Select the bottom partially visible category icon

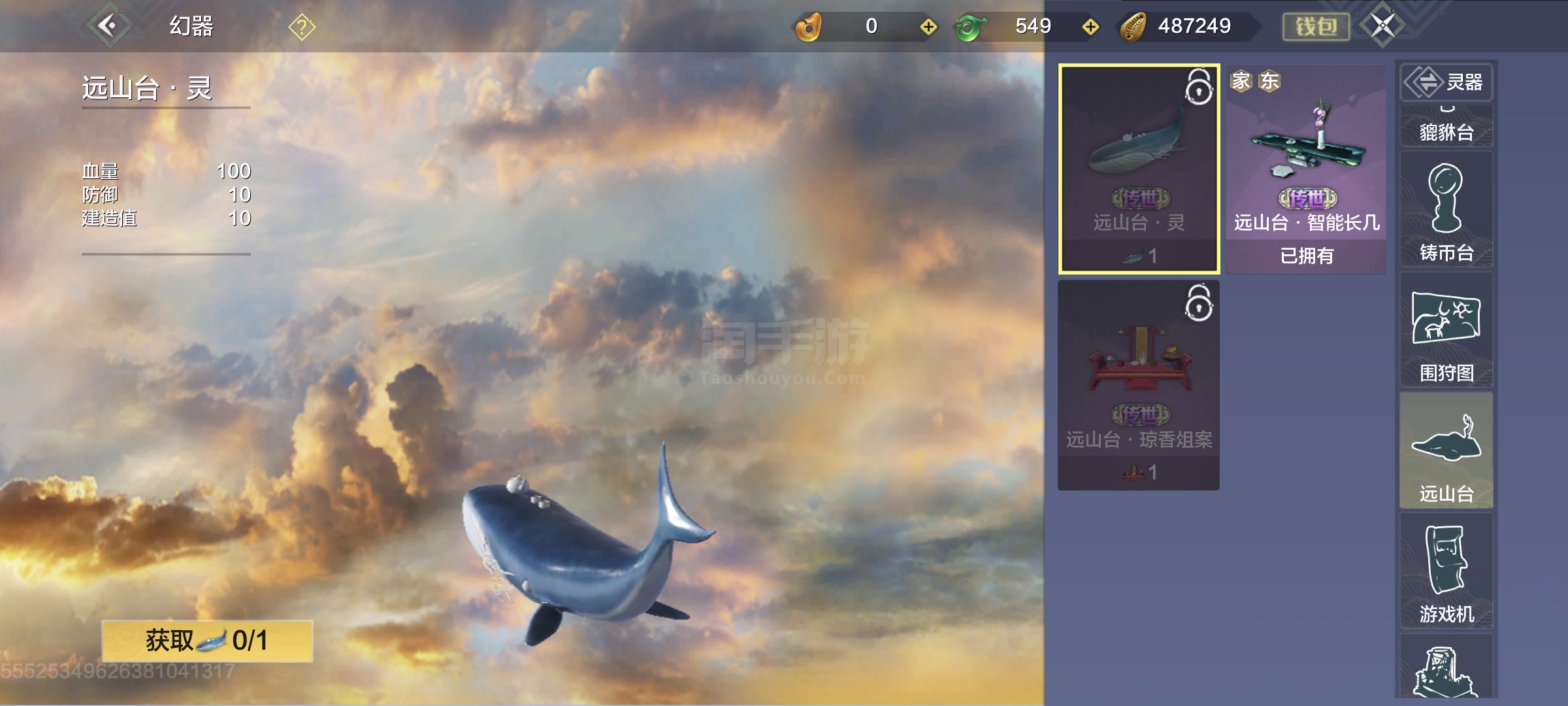point(1446,665)
